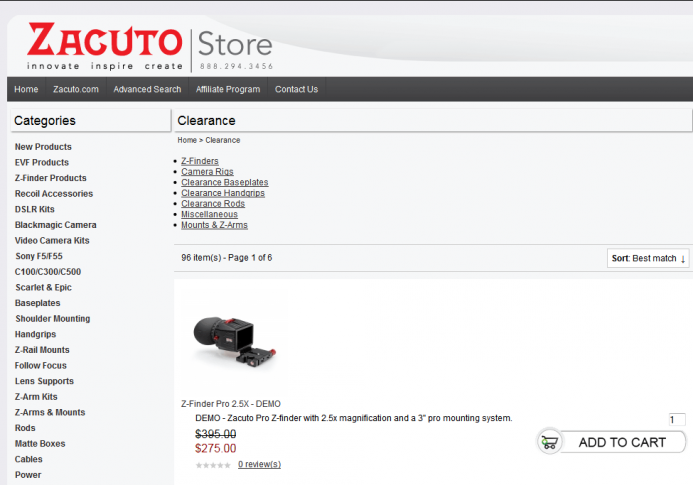Open the Miscellaneous subcategory link
Screen dimensions: 693x485
(x=209, y=214)
